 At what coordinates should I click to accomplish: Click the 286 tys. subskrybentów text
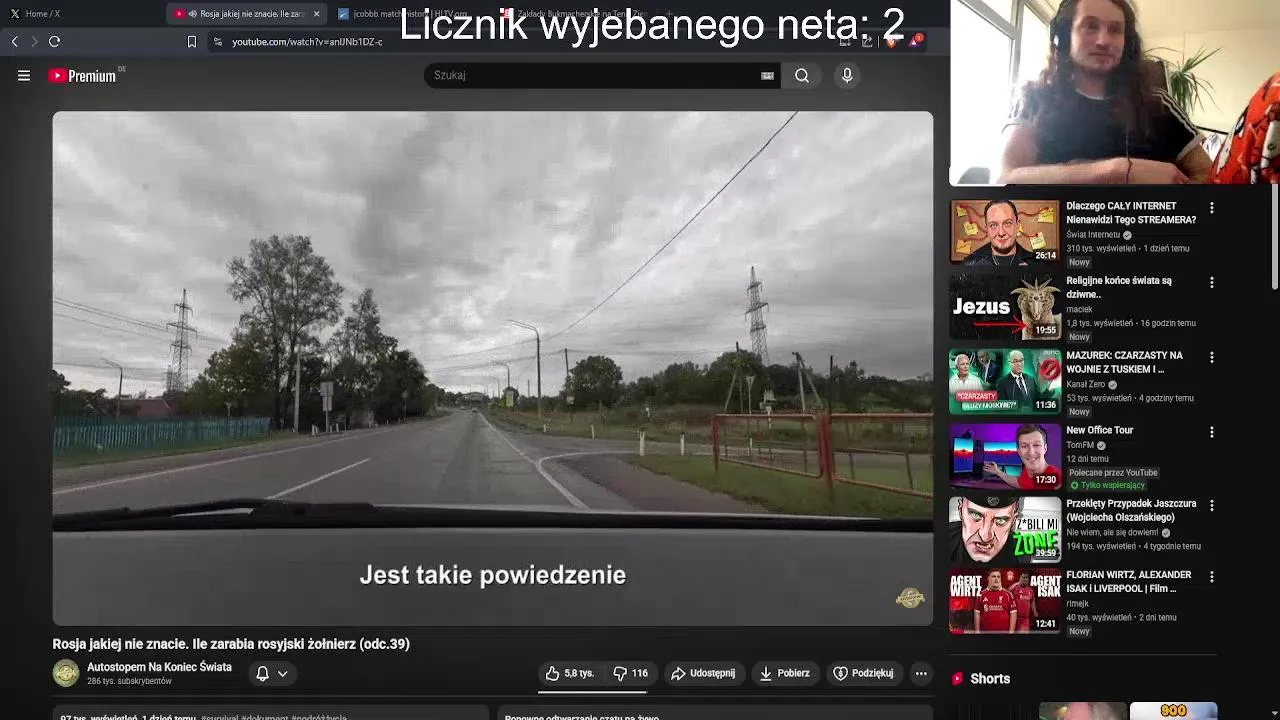(x=129, y=681)
